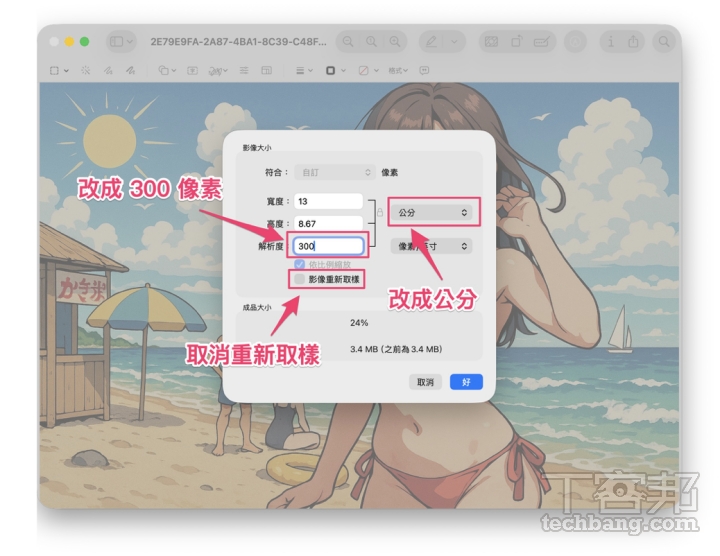Select the Draw tool
The height and width of the screenshot is (556, 720).
point(131,70)
